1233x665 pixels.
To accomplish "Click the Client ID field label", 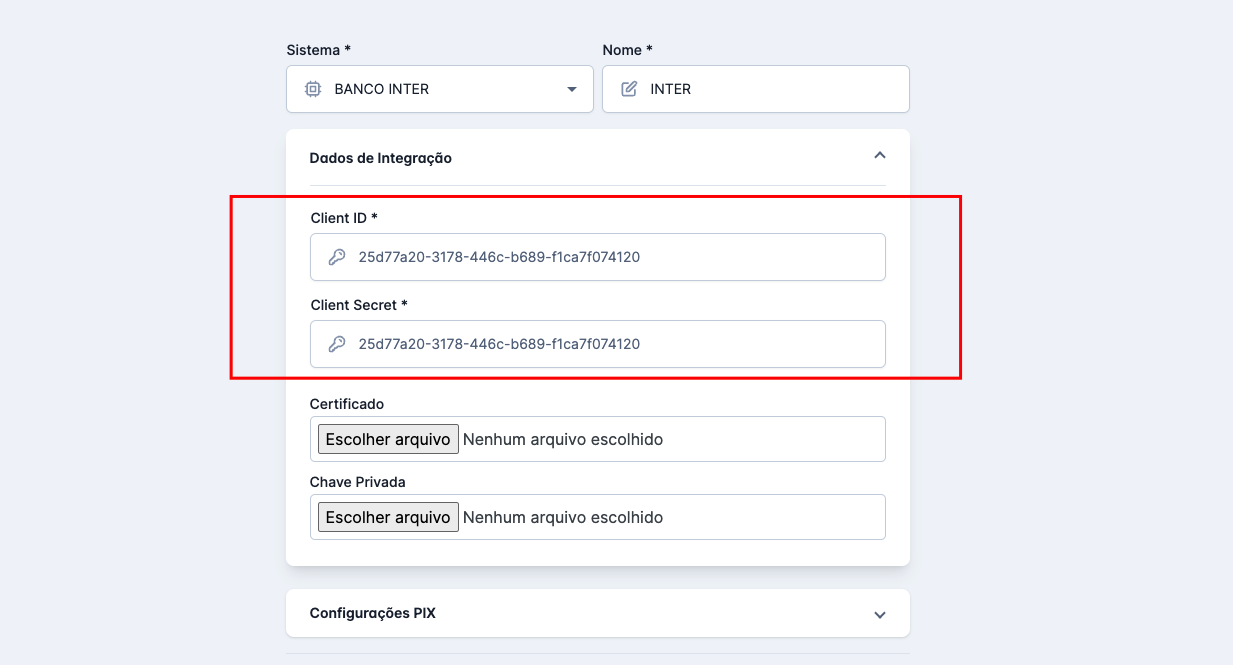I will coord(344,218).
